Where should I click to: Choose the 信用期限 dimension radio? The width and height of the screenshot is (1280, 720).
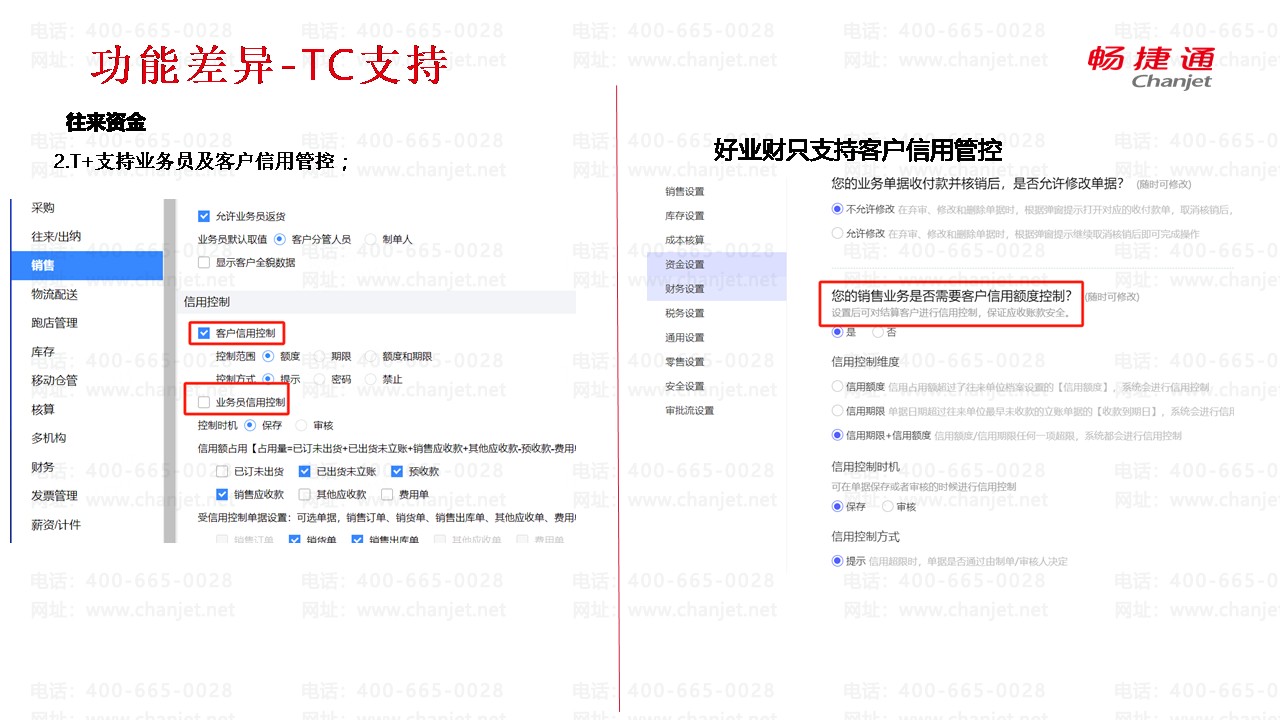pyautogui.click(x=837, y=410)
